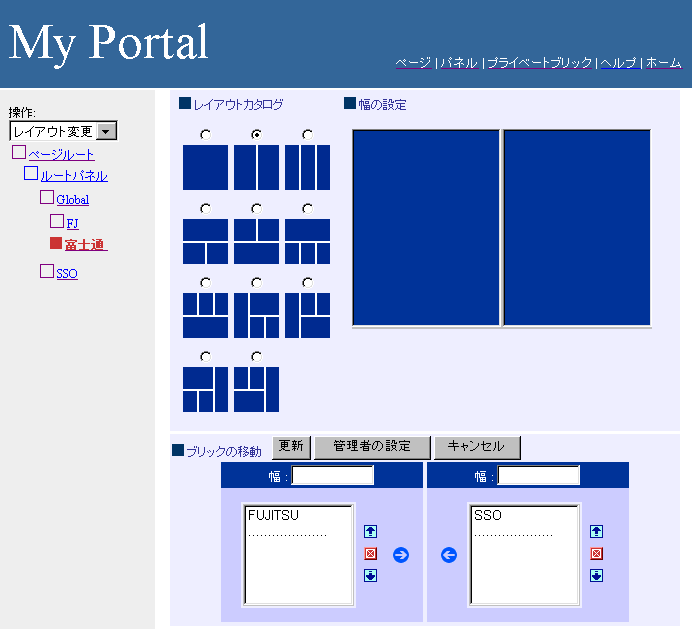This screenshot has width=692, height=629.
Task: Move left column brick down
Action: tap(370, 575)
